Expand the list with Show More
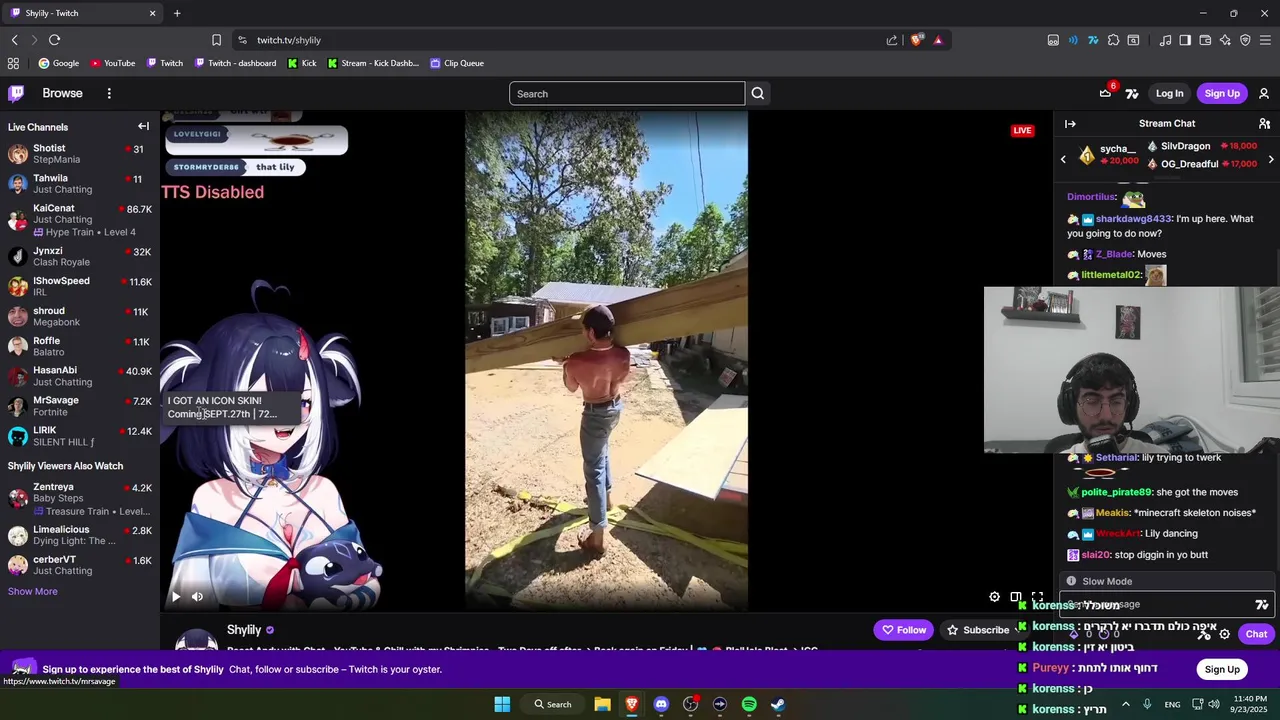The height and width of the screenshot is (720, 1280). 32,591
